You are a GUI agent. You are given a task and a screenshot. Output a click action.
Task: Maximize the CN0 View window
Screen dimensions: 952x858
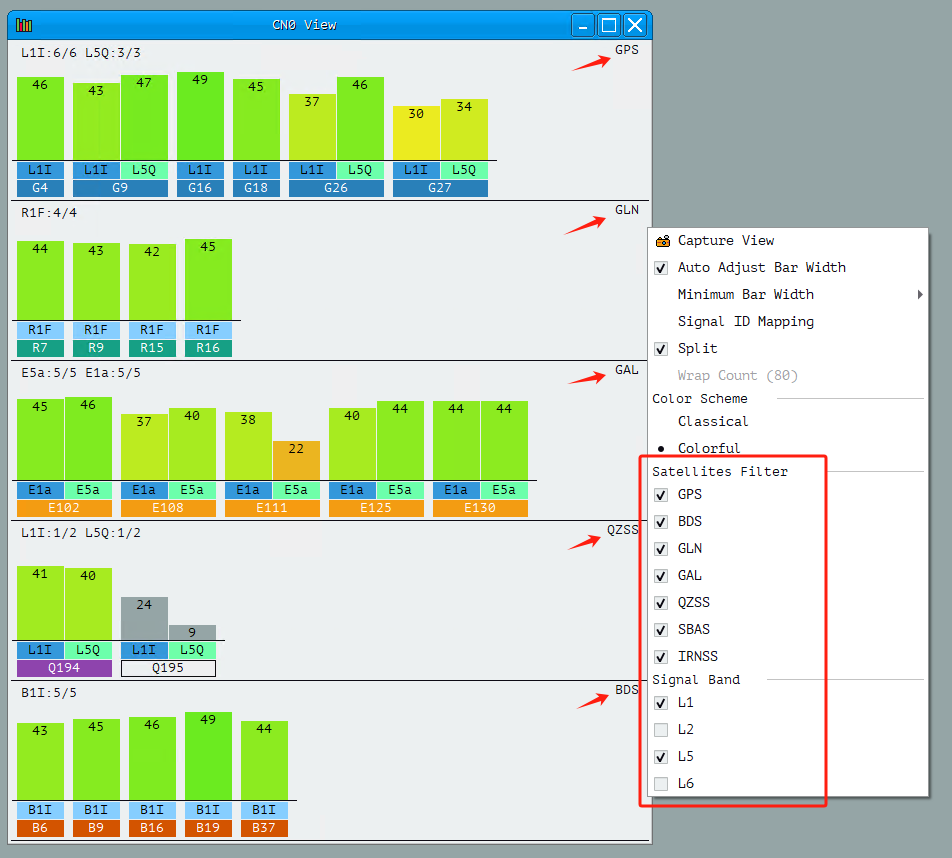pyautogui.click(x=609, y=25)
